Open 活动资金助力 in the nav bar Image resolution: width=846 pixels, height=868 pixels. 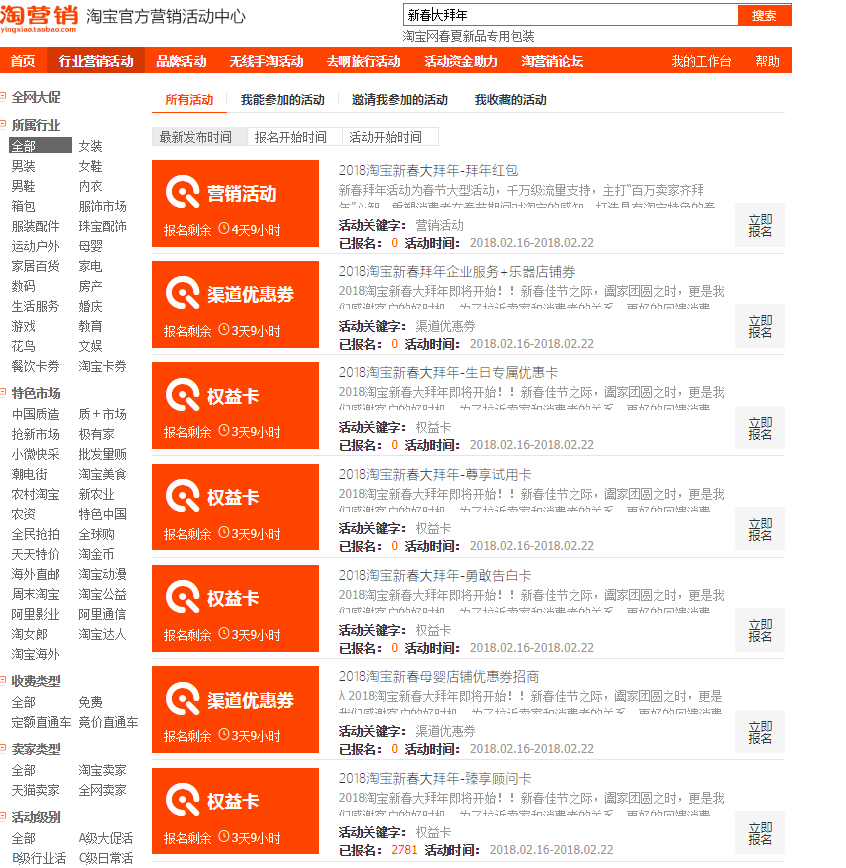coord(461,61)
